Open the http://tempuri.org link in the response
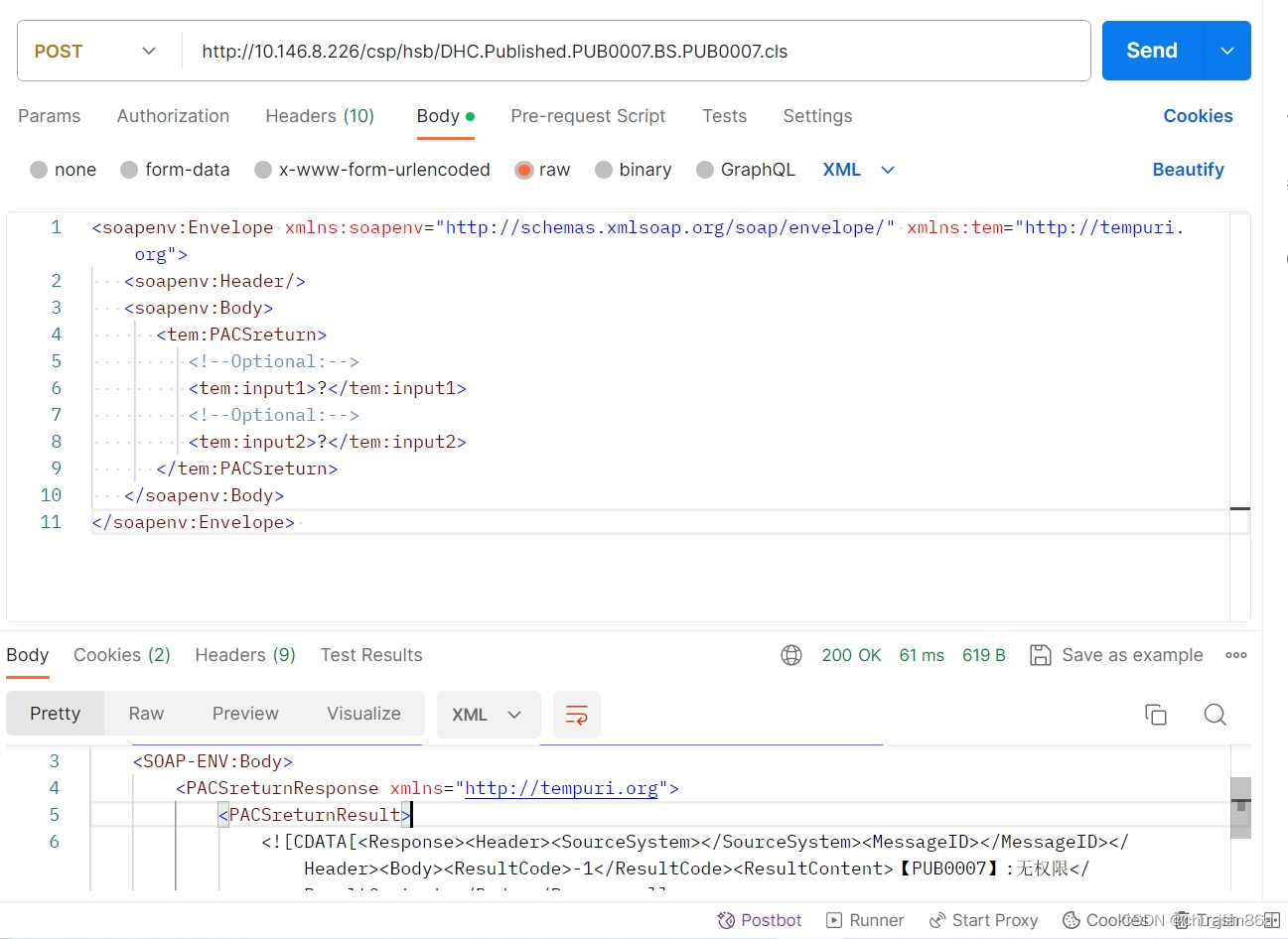Screen dimensions: 1288x939 [561, 788]
